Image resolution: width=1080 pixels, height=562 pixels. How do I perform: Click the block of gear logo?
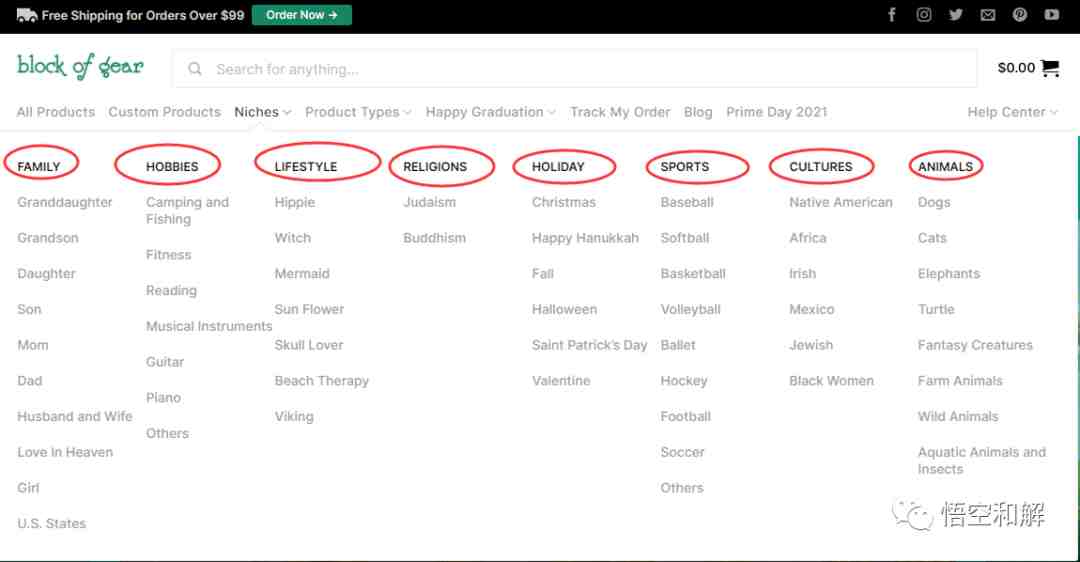click(x=80, y=67)
